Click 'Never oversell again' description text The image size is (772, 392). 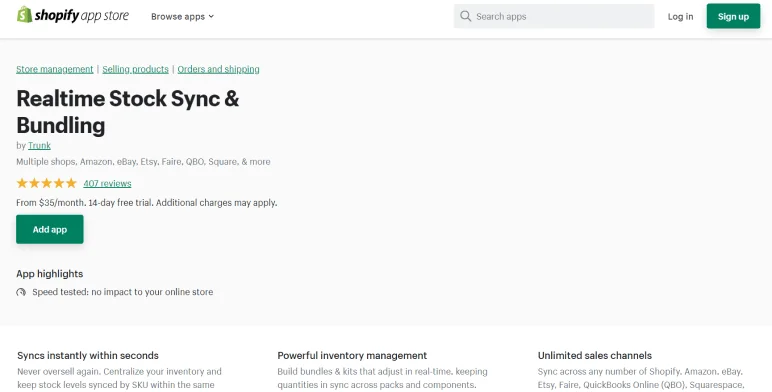point(119,378)
